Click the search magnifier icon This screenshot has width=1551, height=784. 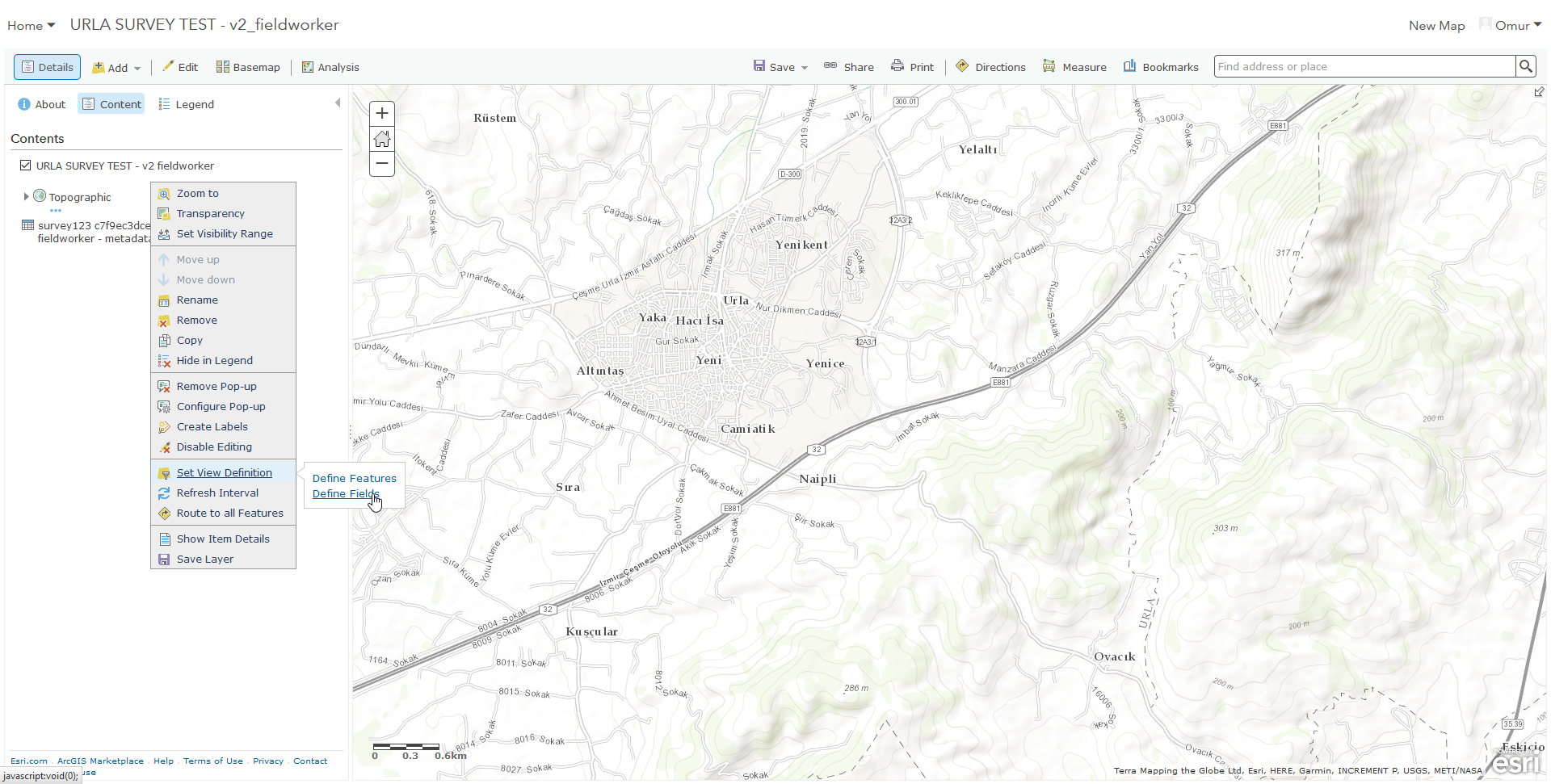tap(1525, 66)
